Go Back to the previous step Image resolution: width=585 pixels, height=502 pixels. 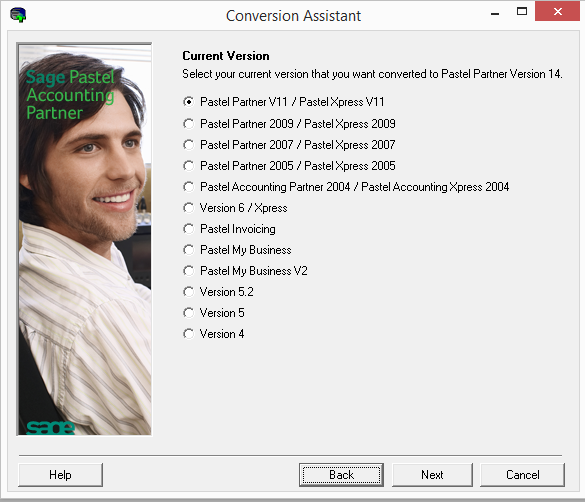pyautogui.click(x=341, y=475)
